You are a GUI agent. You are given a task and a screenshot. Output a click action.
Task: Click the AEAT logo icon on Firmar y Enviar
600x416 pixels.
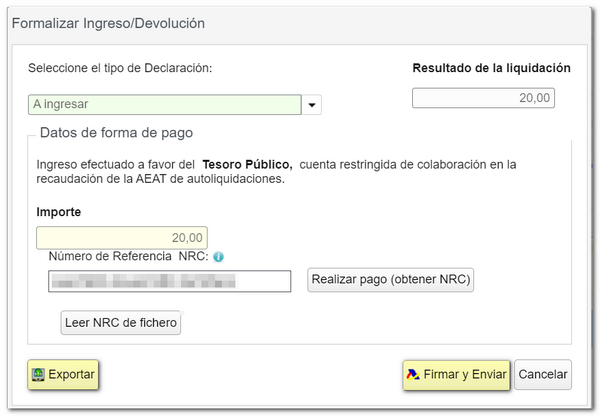coord(412,375)
